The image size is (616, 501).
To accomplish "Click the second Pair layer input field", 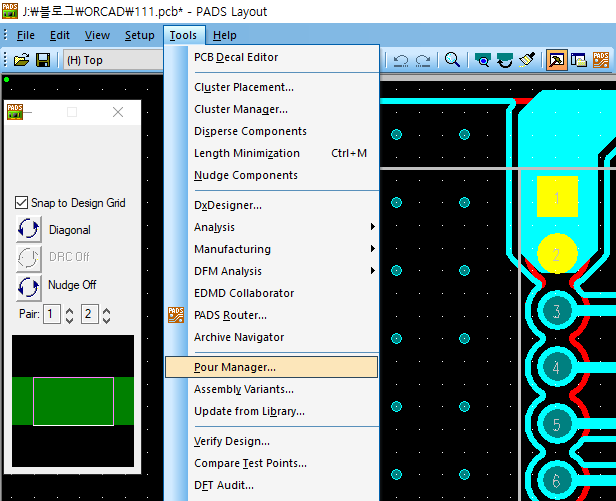I will [x=90, y=314].
